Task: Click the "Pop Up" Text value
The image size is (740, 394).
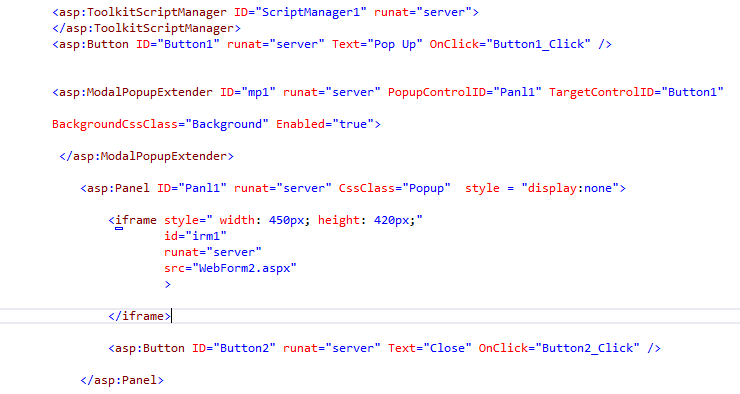Action: pos(395,44)
